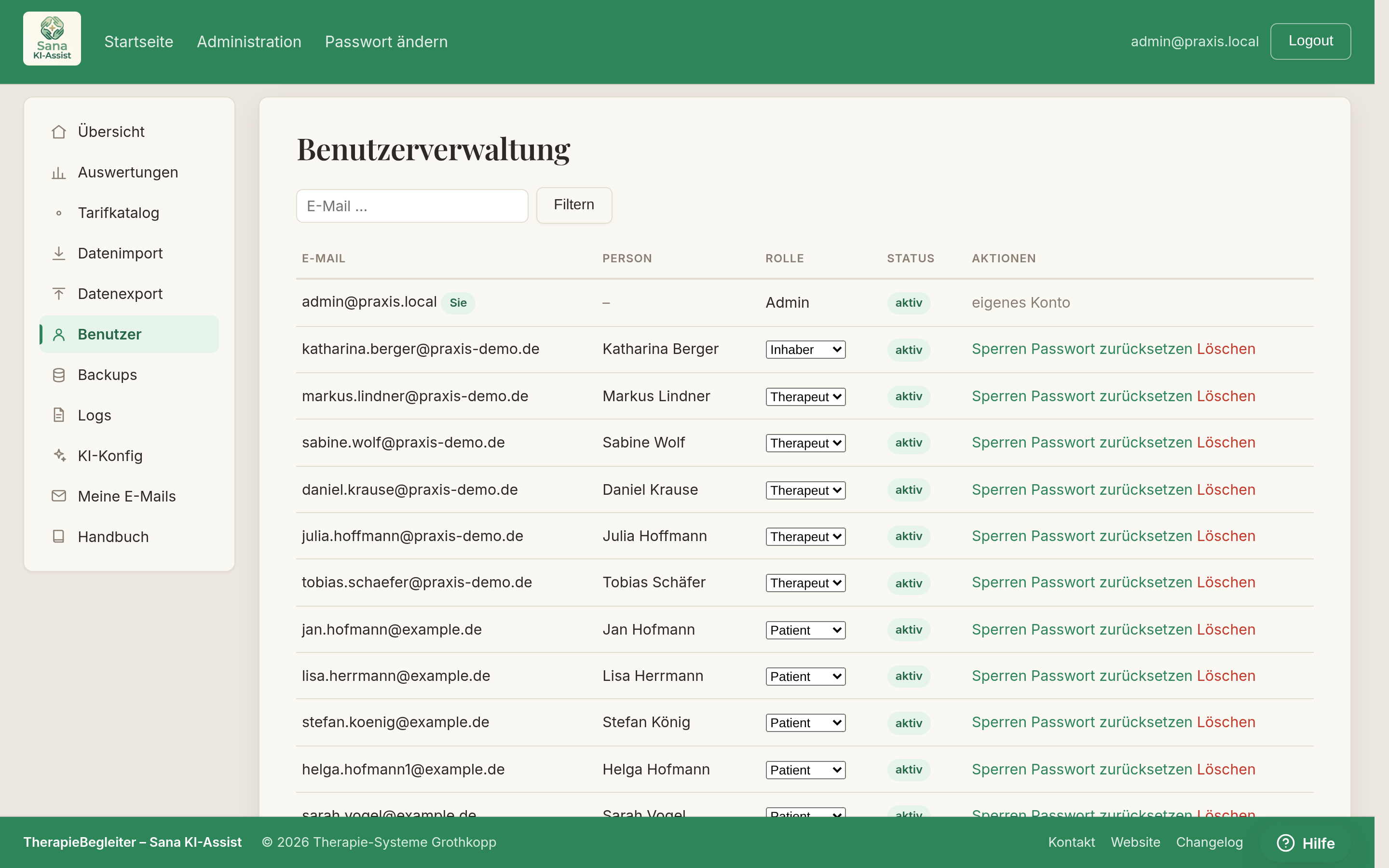Click the Benutzer person icon
Viewport: 1389px width, 868px height.
pos(58,335)
